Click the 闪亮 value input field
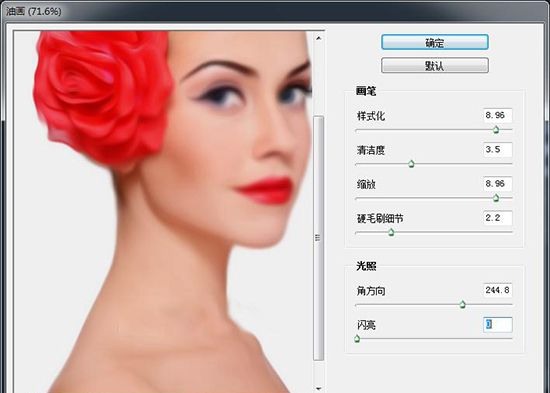Image resolution: width=550 pixels, height=393 pixels. 497,325
